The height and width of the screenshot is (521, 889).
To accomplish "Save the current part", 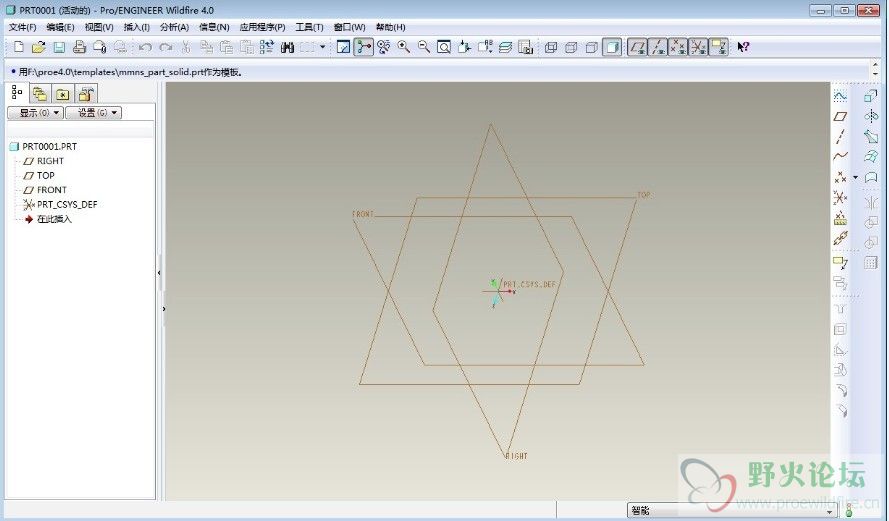I will click(x=59, y=47).
